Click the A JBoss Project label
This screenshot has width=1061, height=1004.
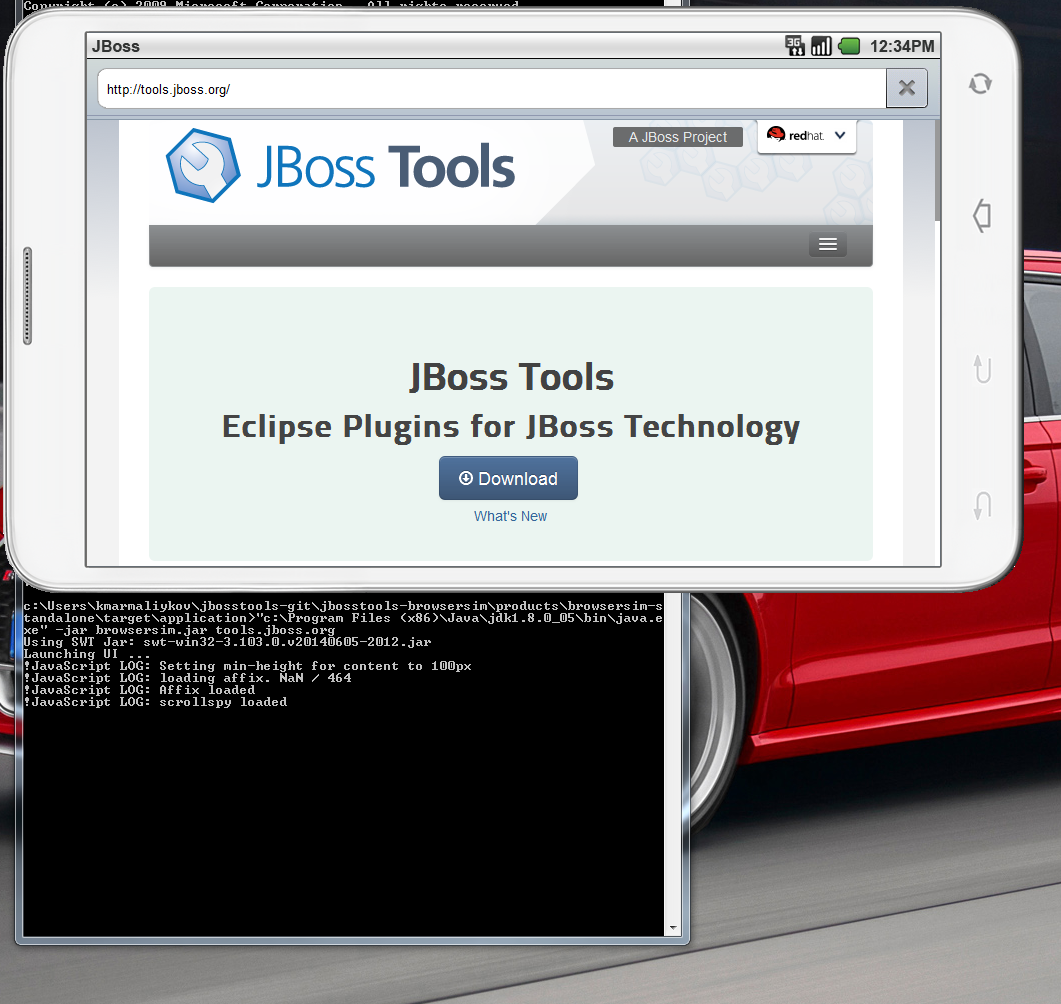[x=677, y=137]
